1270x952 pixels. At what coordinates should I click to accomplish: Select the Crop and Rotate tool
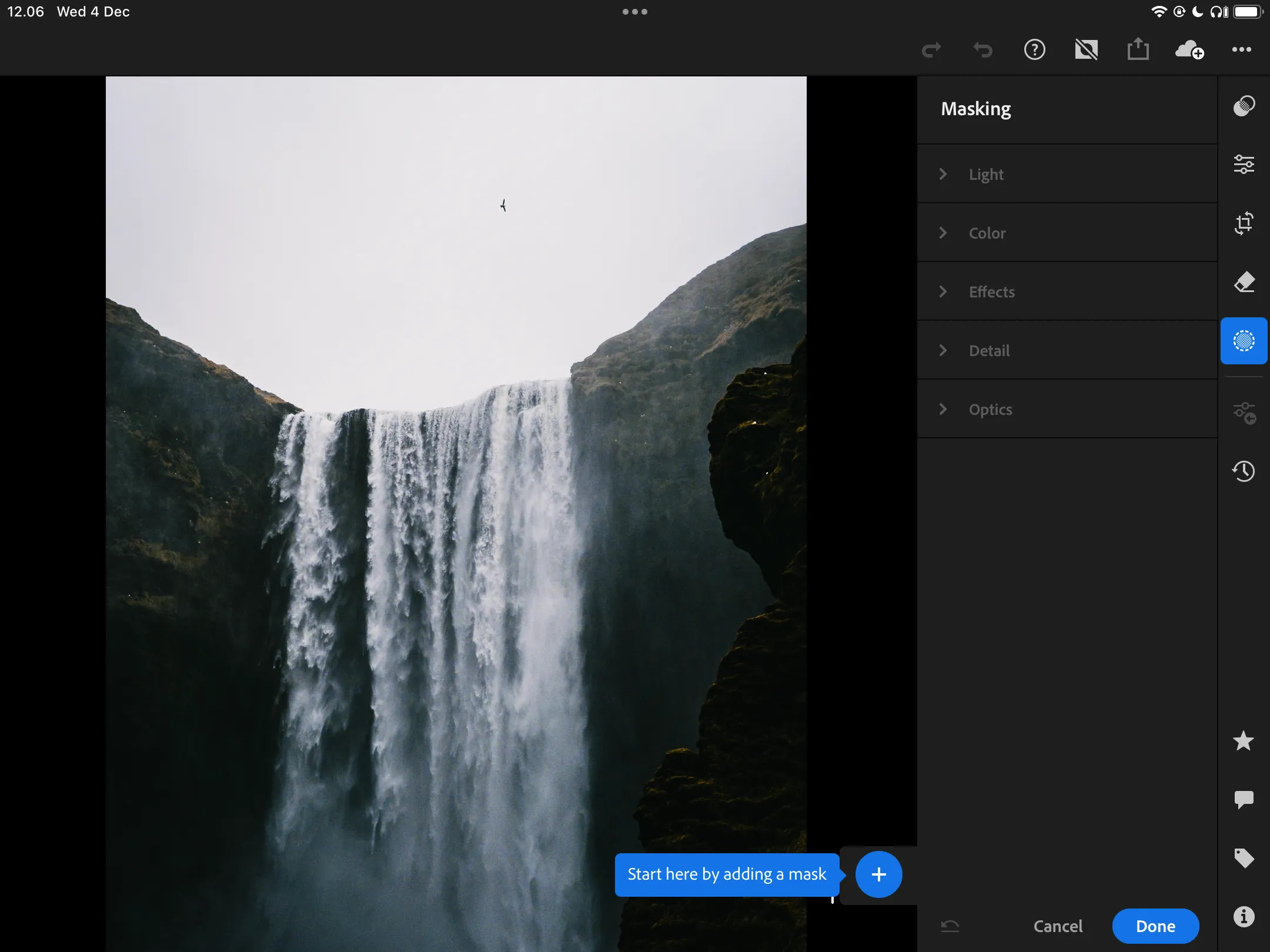click(x=1244, y=223)
